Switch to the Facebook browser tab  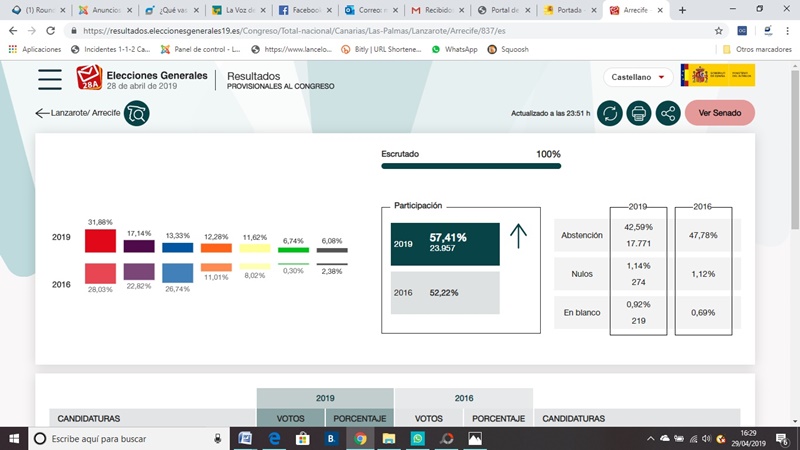(304, 10)
